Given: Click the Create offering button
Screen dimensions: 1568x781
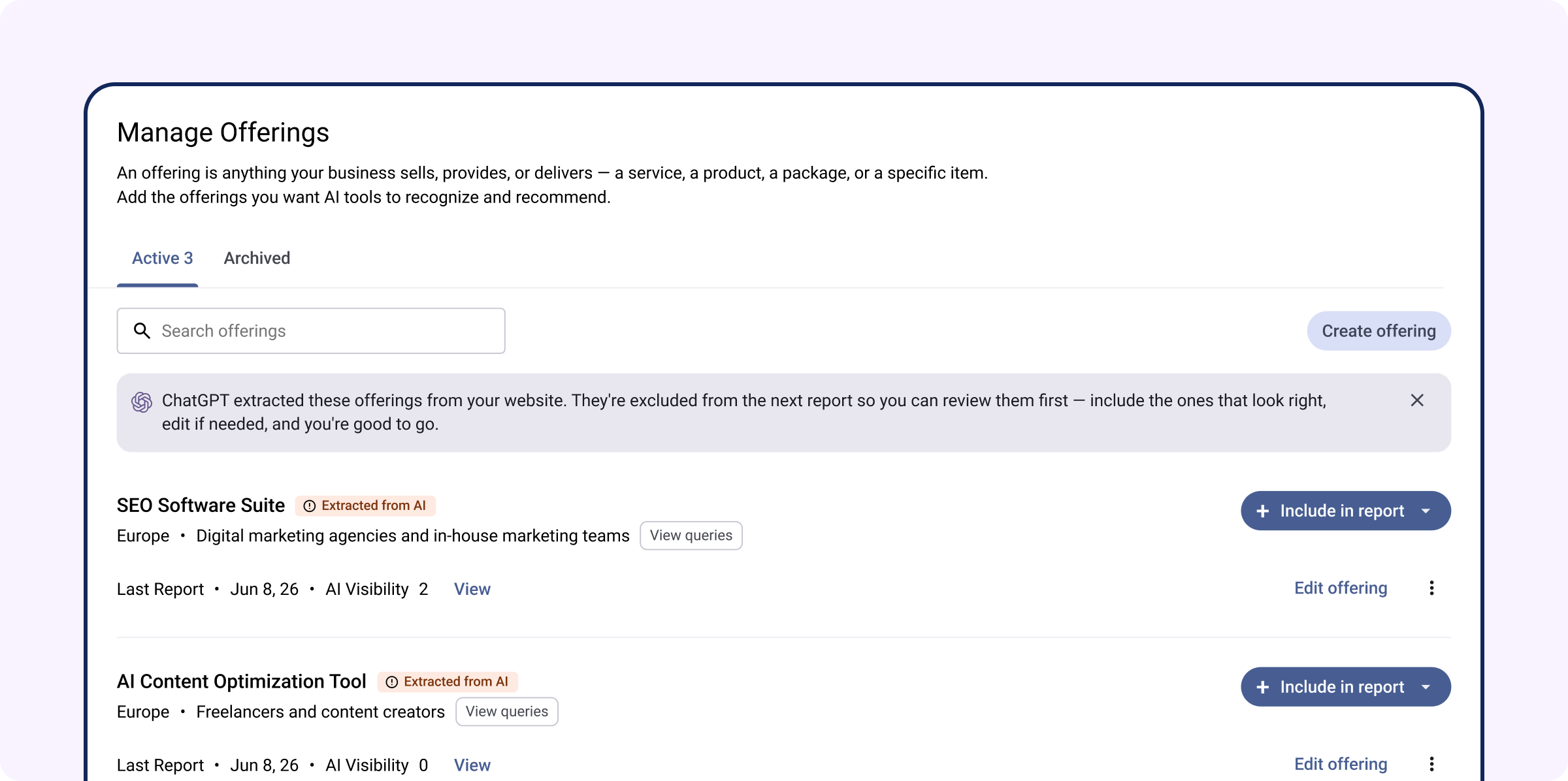Looking at the screenshot, I should click(x=1379, y=331).
